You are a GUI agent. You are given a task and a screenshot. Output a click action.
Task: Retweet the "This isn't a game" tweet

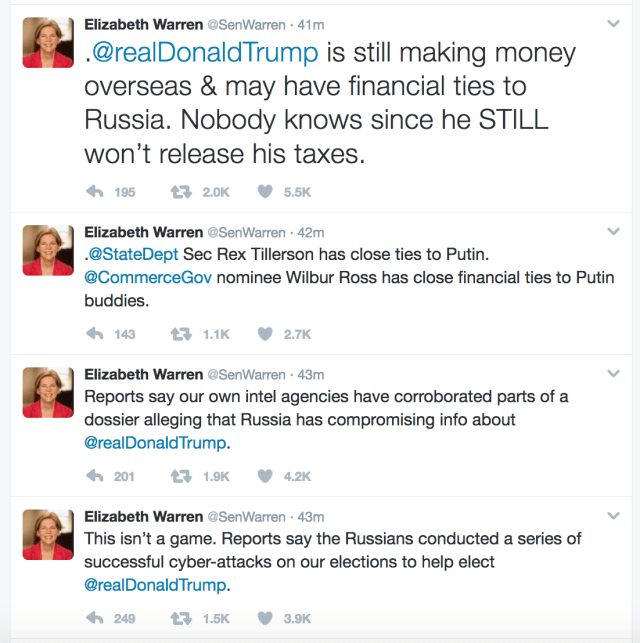click(183, 618)
